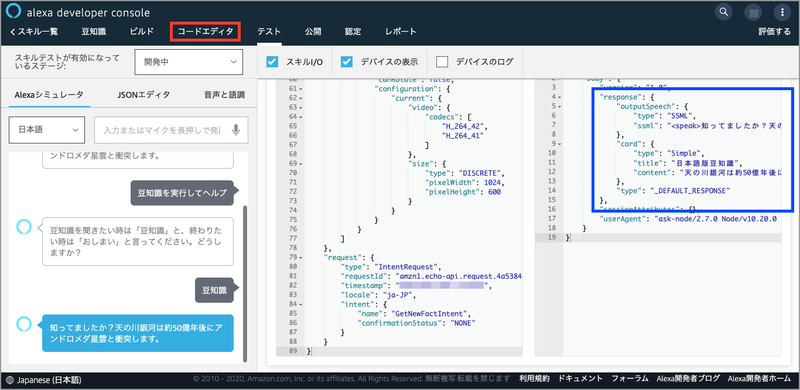Click the "ja-JP" locale value
The image size is (800, 390).
(x=397, y=295)
